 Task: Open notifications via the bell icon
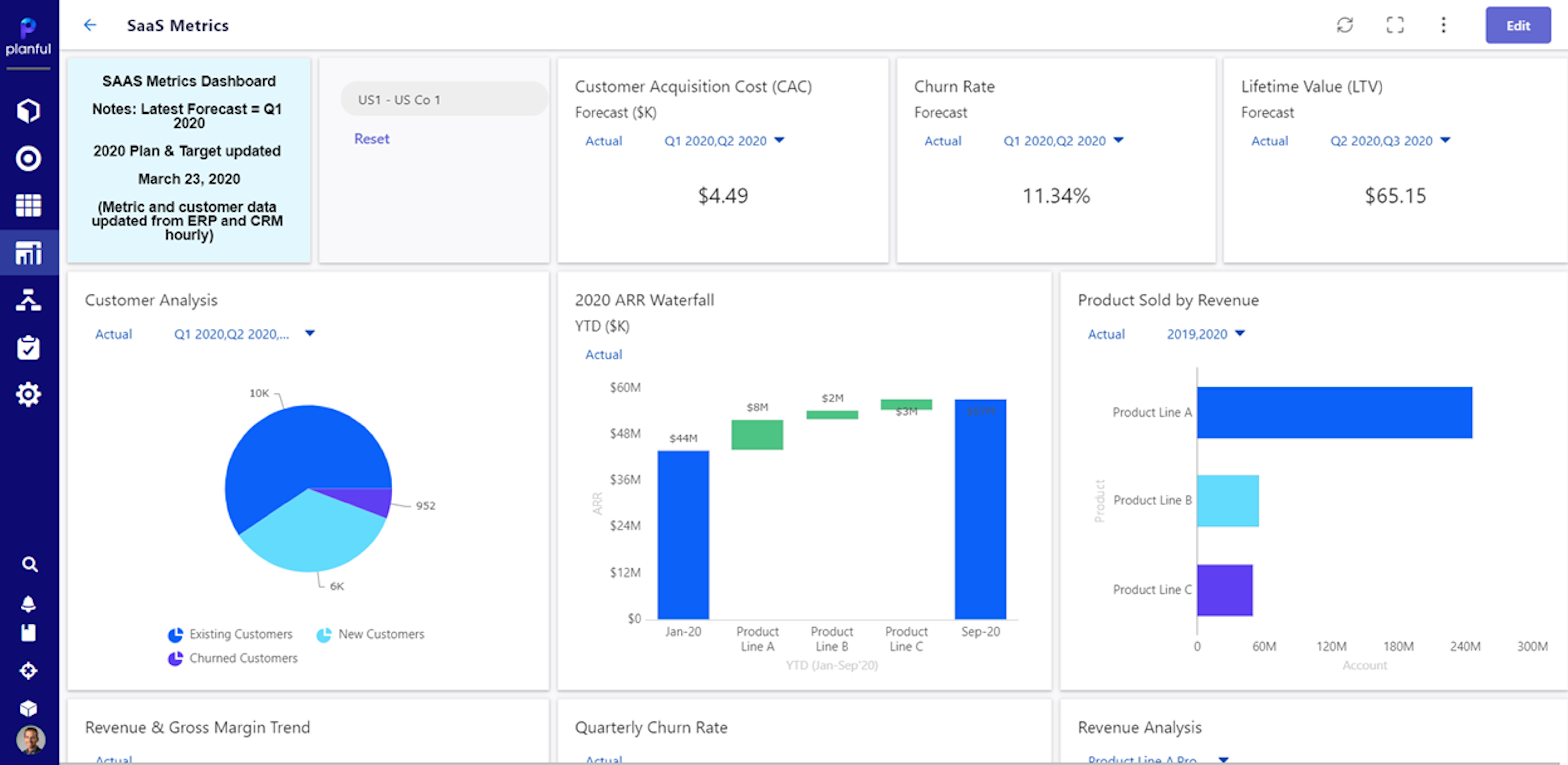tap(29, 604)
